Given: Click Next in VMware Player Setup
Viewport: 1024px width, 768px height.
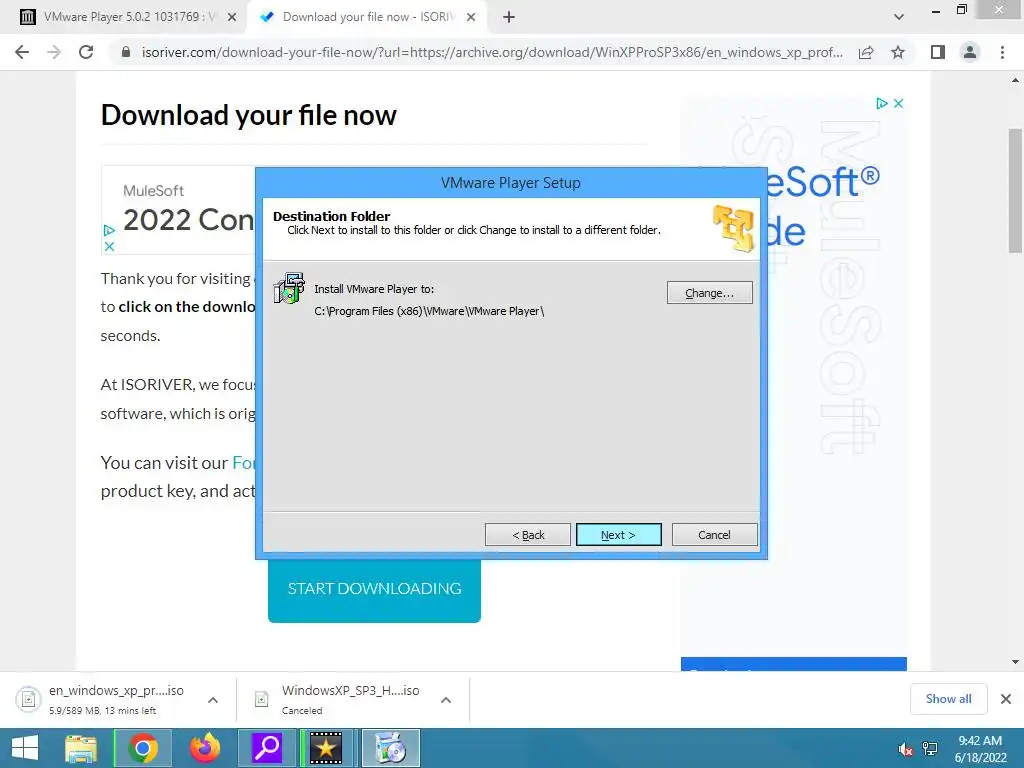Looking at the screenshot, I should coord(618,534).
